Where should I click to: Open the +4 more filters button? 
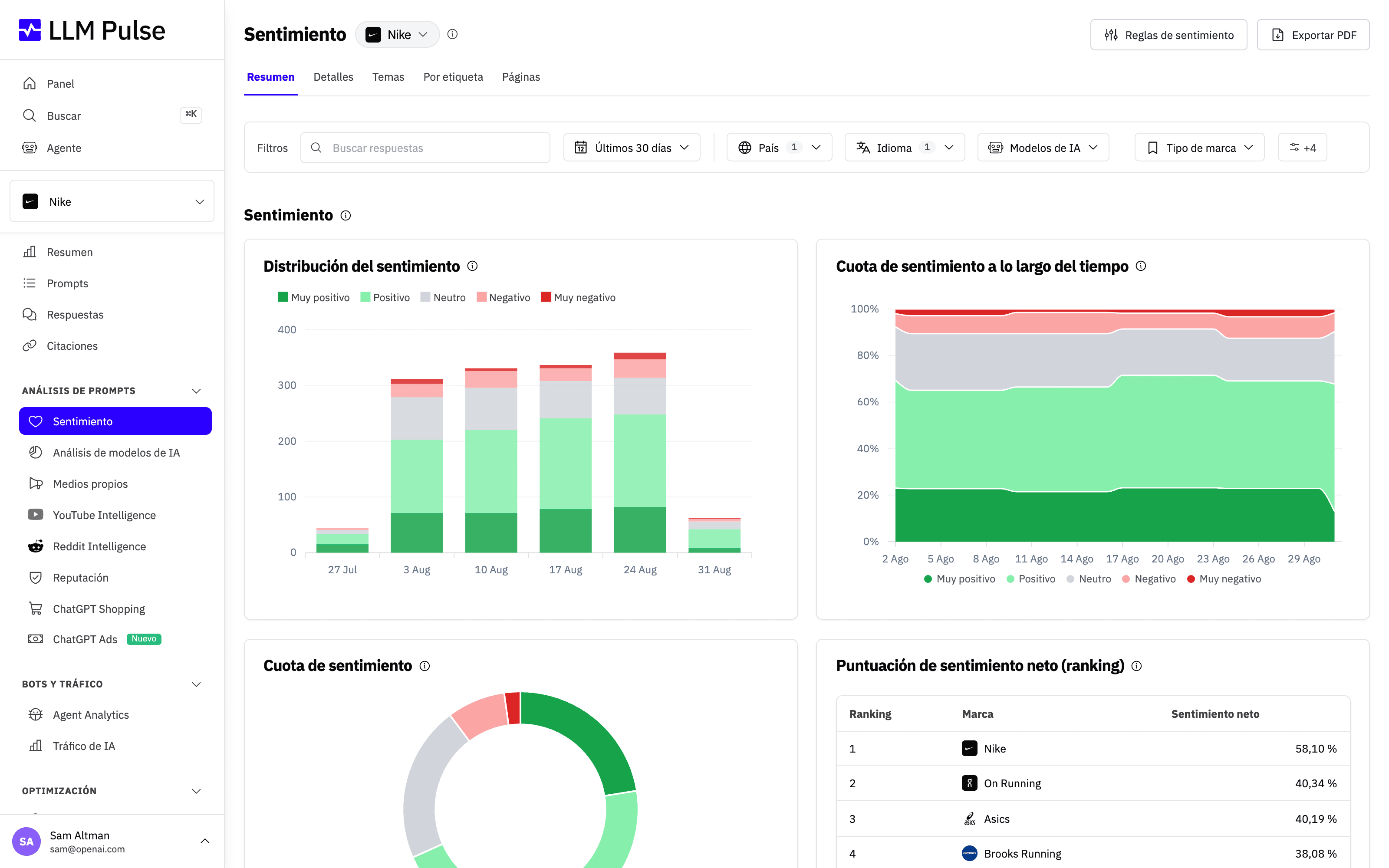(1302, 148)
